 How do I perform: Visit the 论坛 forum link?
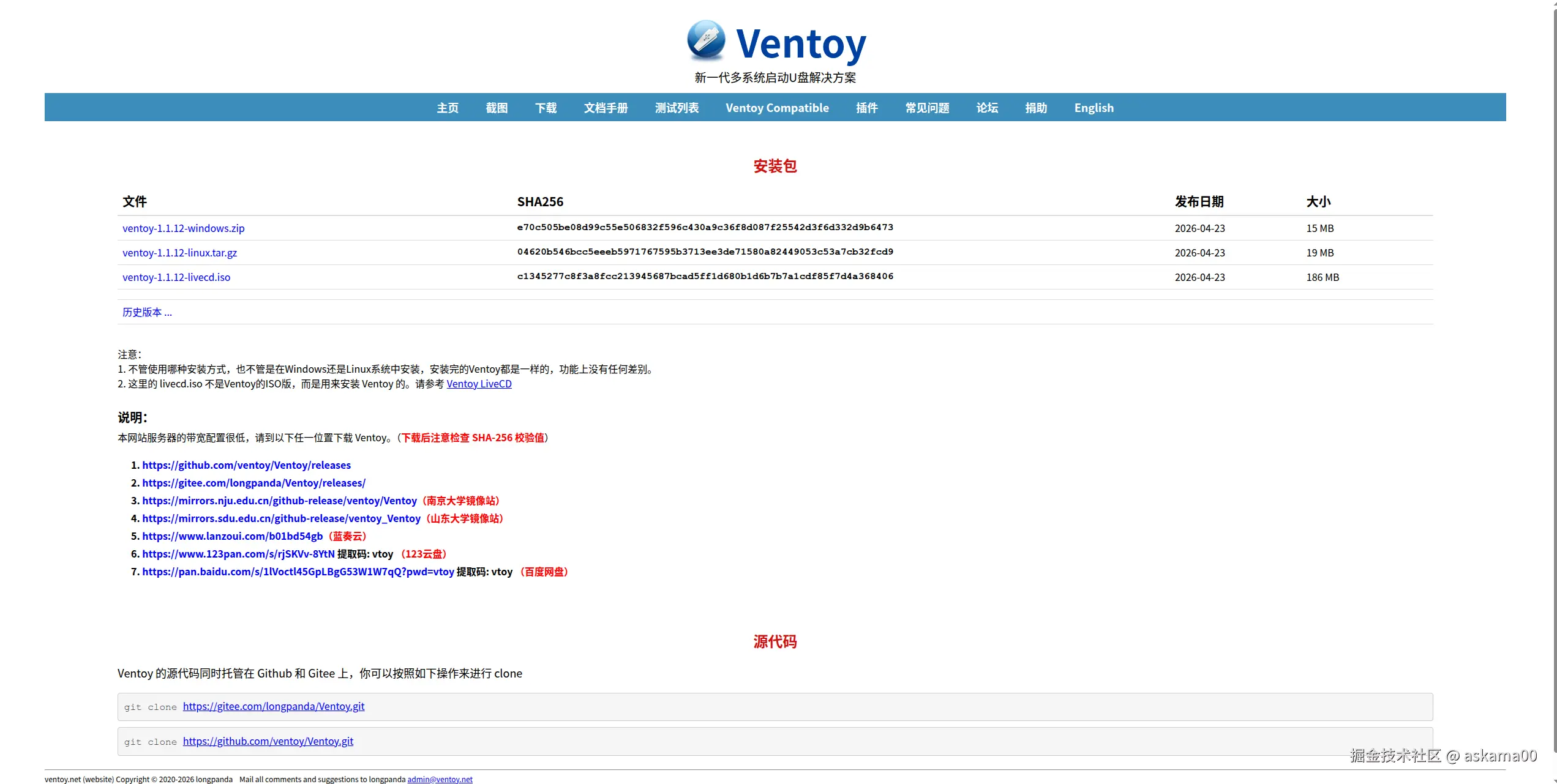[987, 108]
